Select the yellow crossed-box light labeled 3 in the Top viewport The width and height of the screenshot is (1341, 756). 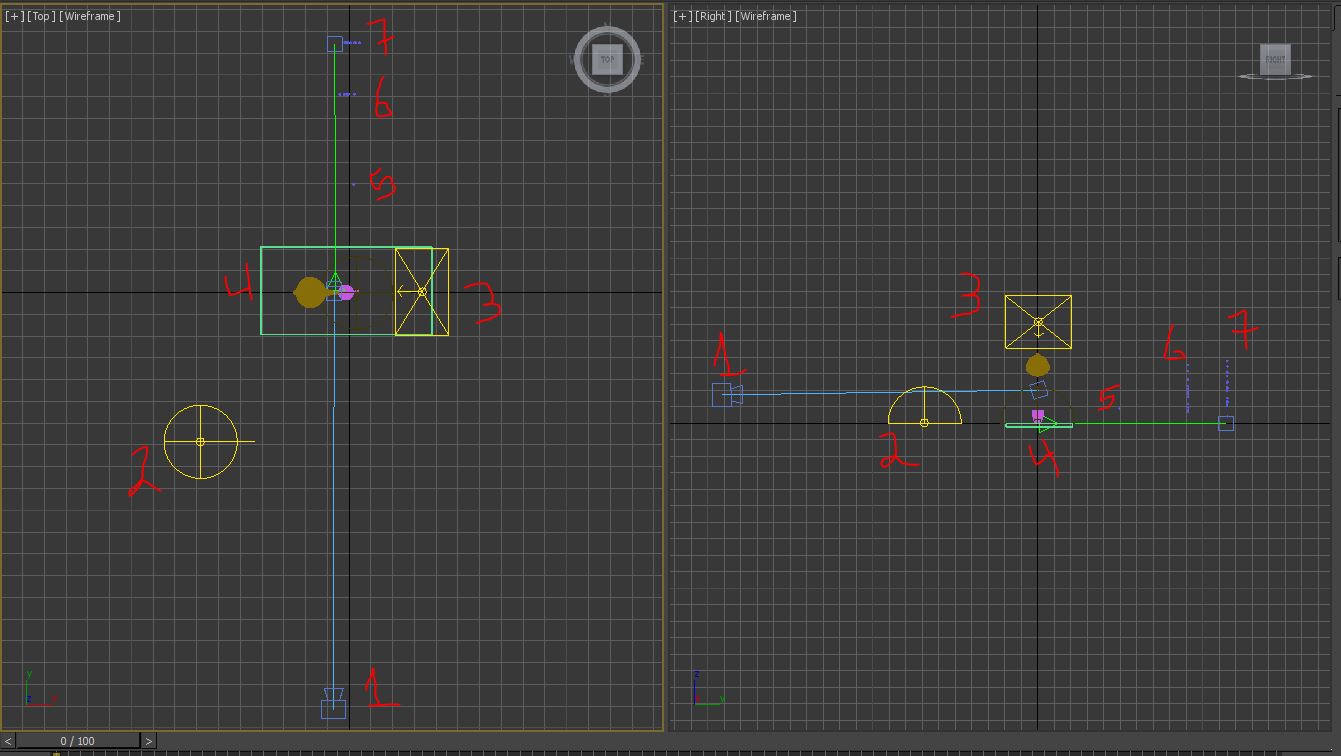(x=421, y=292)
